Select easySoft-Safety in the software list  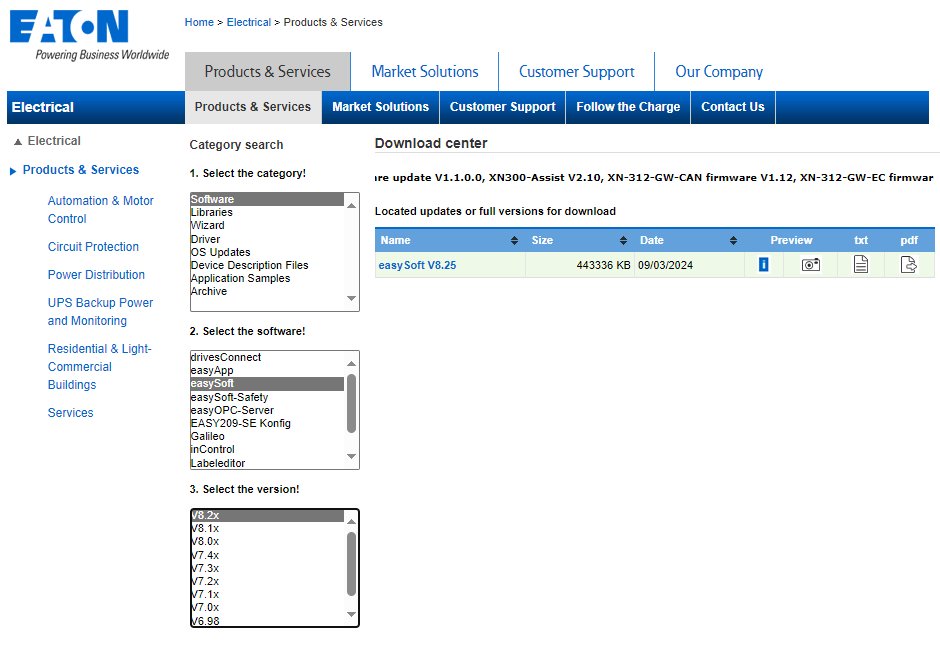(230, 396)
